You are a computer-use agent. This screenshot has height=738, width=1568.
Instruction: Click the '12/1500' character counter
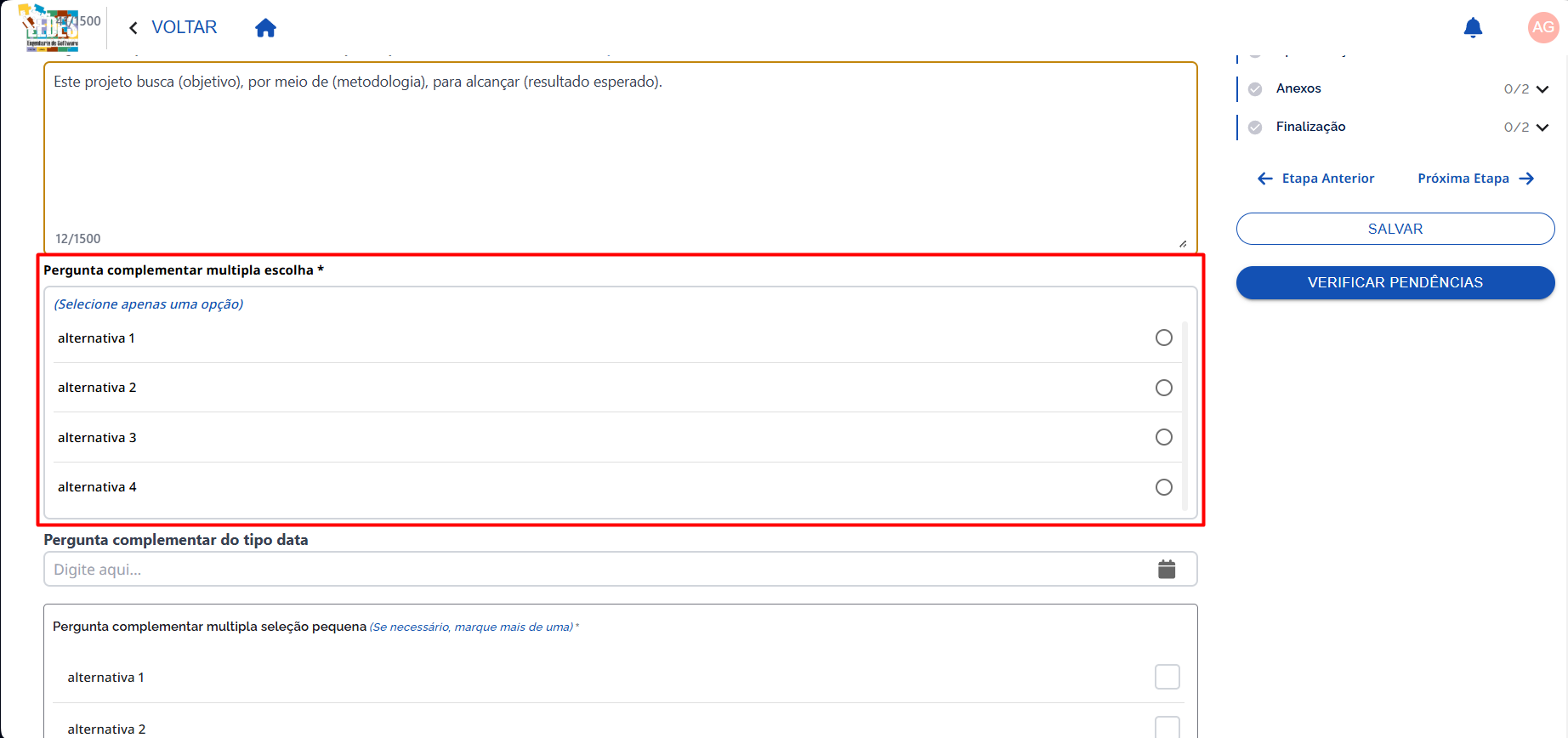pyautogui.click(x=78, y=239)
